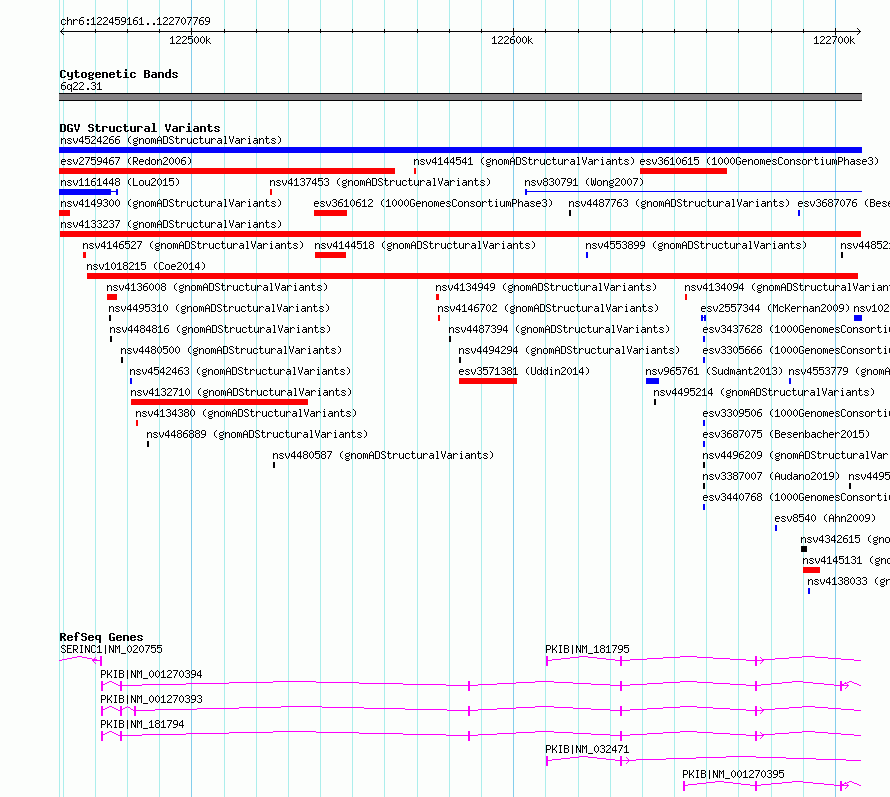The image size is (890, 797).
Task: Select PKIB|NM_032471 transcript label
Action: click(x=587, y=749)
